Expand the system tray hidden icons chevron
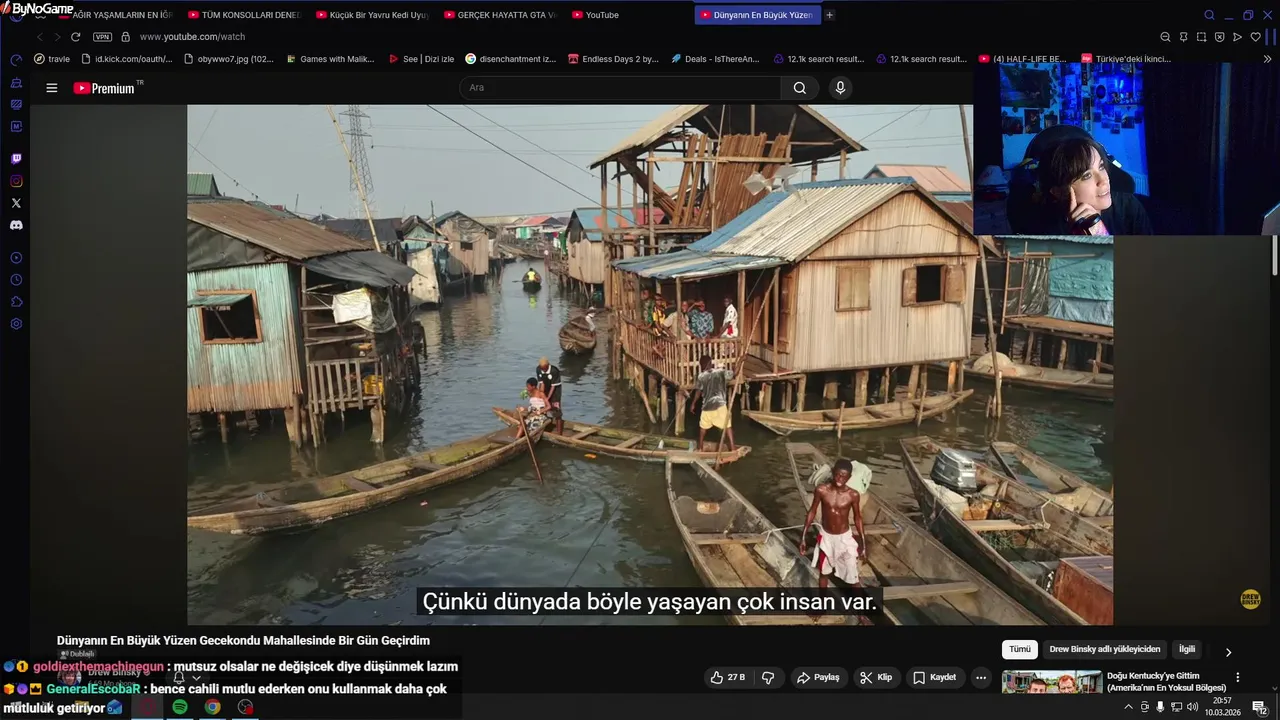The height and width of the screenshot is (720, 1280). pyautogui.click(x=1129, y=707)
